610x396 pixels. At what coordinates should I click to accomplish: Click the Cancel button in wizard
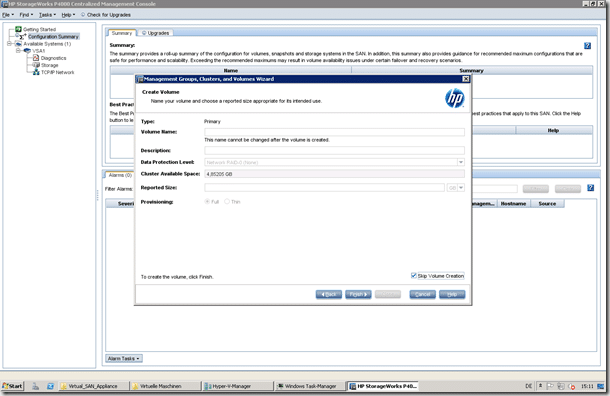(x=422, y=294)
